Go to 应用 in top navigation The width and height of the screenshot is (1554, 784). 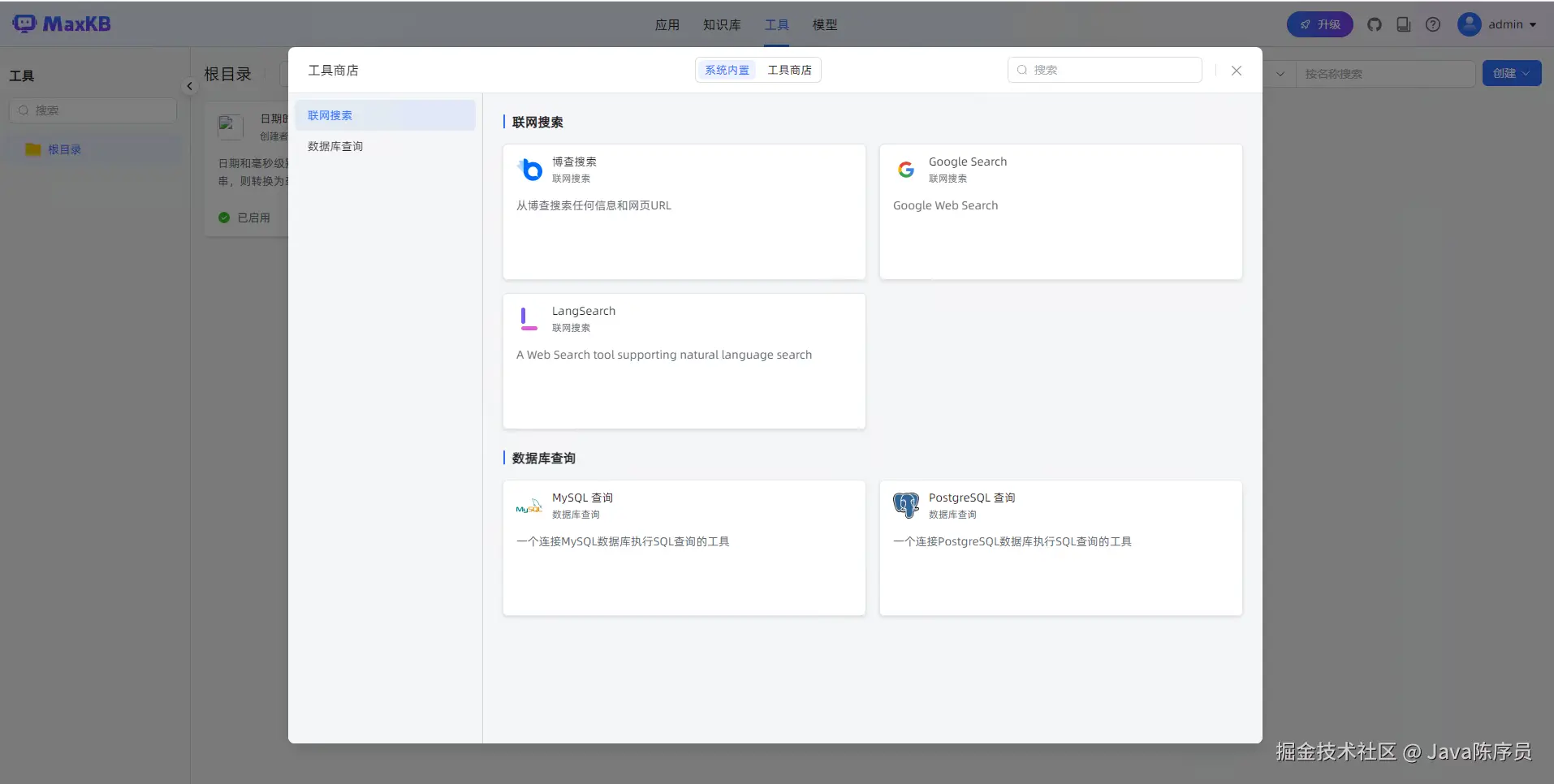pos(667,25)
